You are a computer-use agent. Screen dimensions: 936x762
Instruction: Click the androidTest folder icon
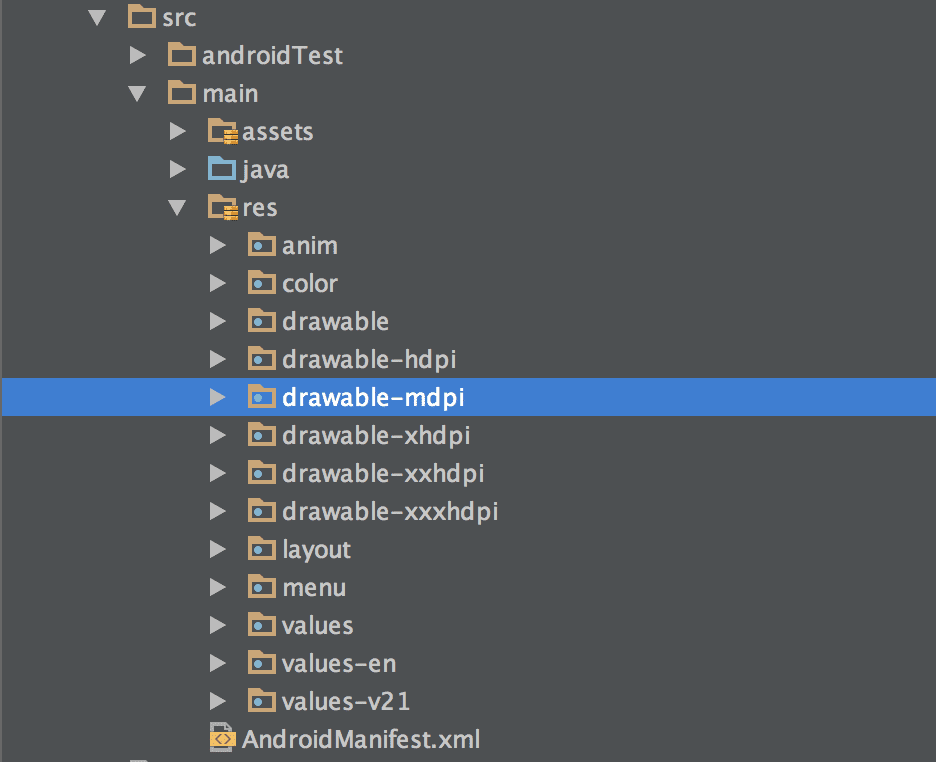[182, 55]
